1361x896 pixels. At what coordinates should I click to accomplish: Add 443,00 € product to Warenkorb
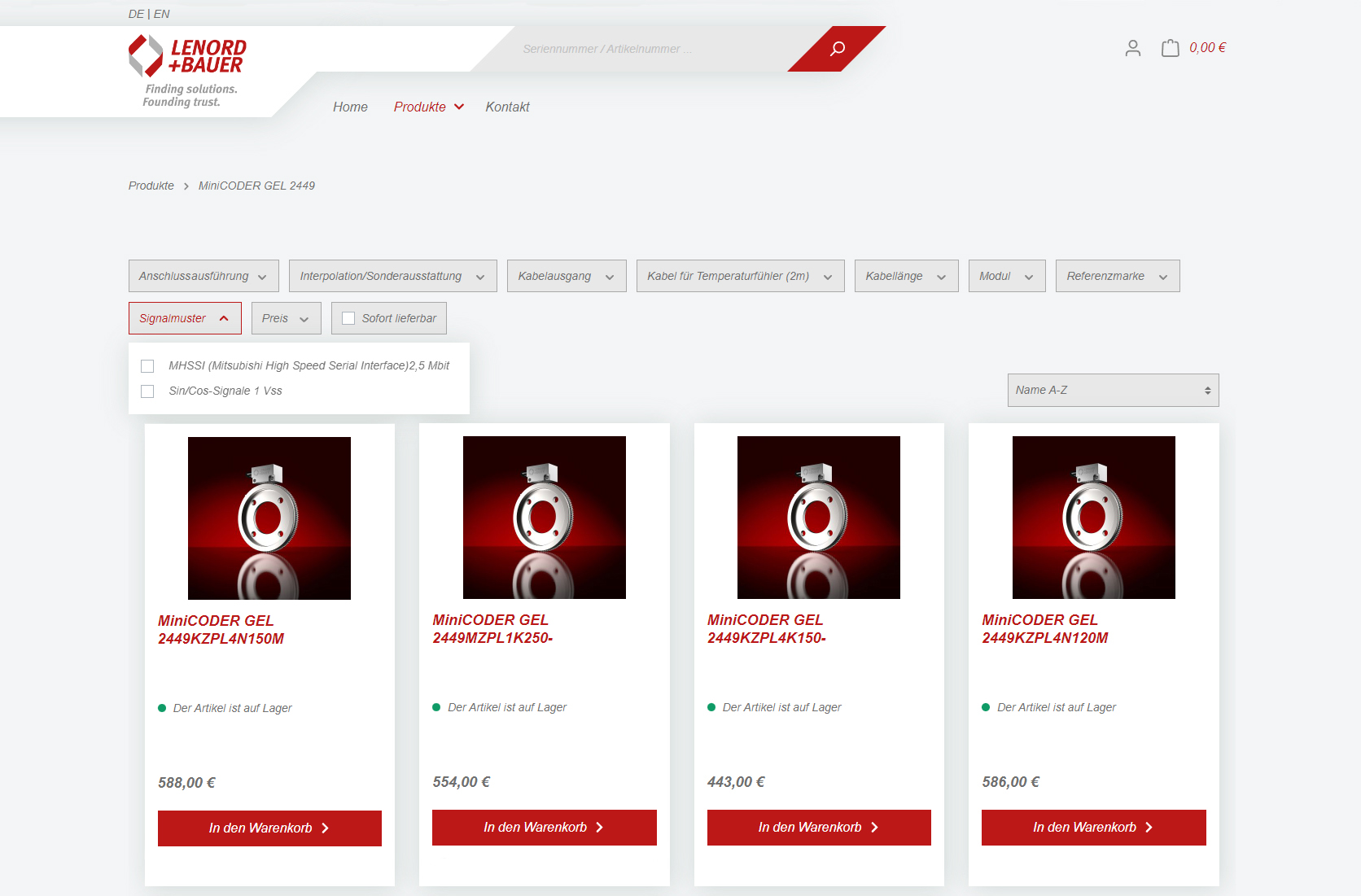click(819, 828)
